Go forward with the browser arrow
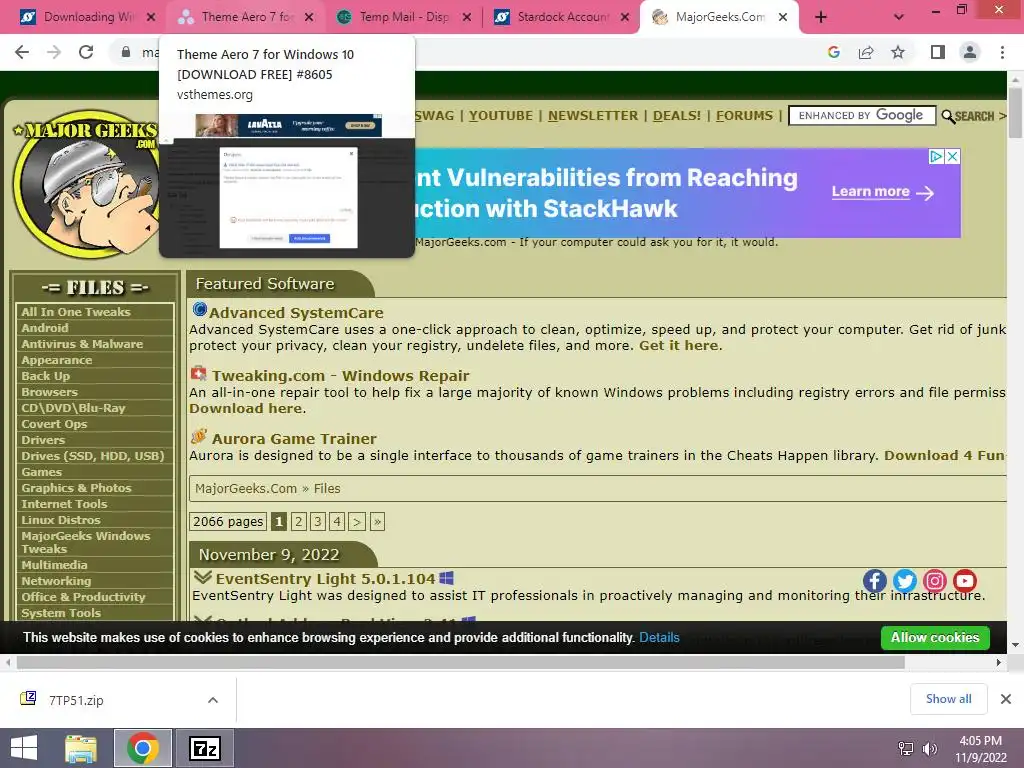This screenshot has height=768, width=1024. 54,52
